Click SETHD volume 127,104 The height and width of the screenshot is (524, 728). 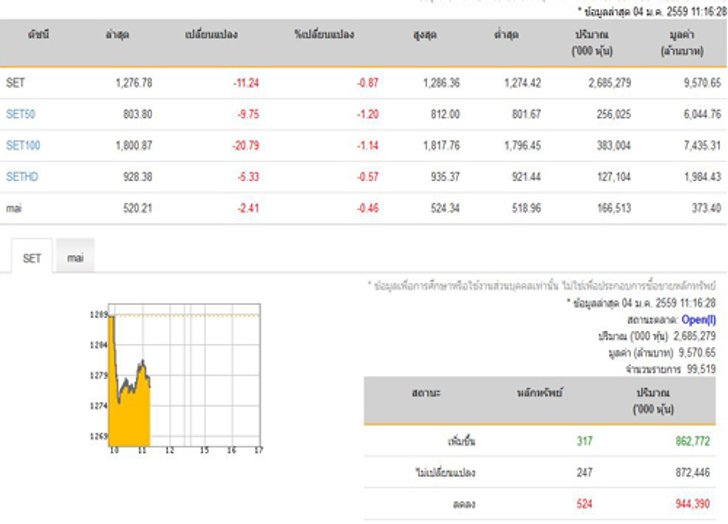pyautogui.click(x=613, y=177)
